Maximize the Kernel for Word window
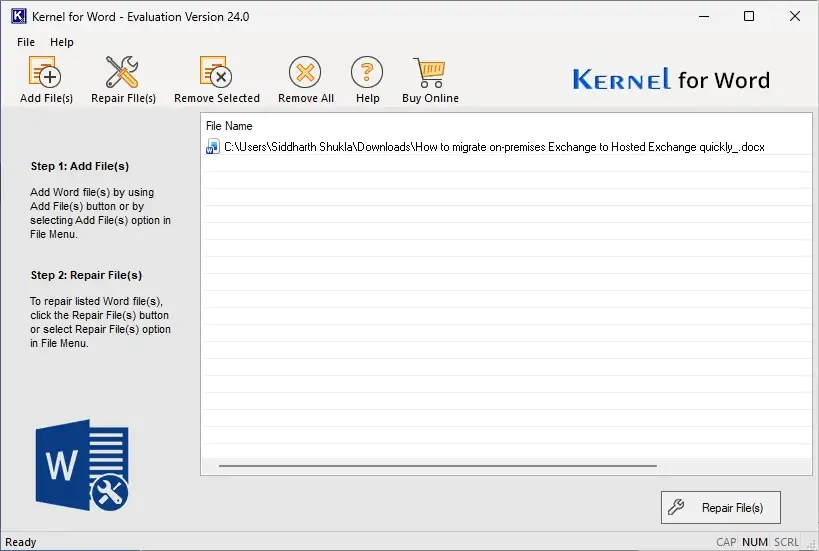This screenshot has width=819, height=551. point(749,16)
